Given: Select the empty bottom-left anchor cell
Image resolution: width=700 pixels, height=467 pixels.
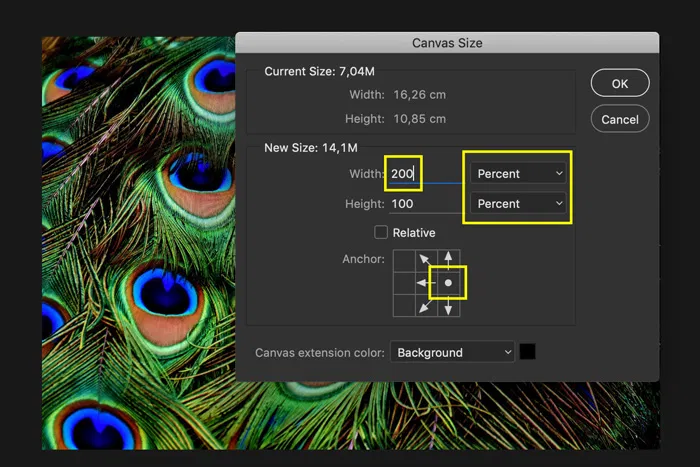Looking at the screenshot, I should coord(403,307).
